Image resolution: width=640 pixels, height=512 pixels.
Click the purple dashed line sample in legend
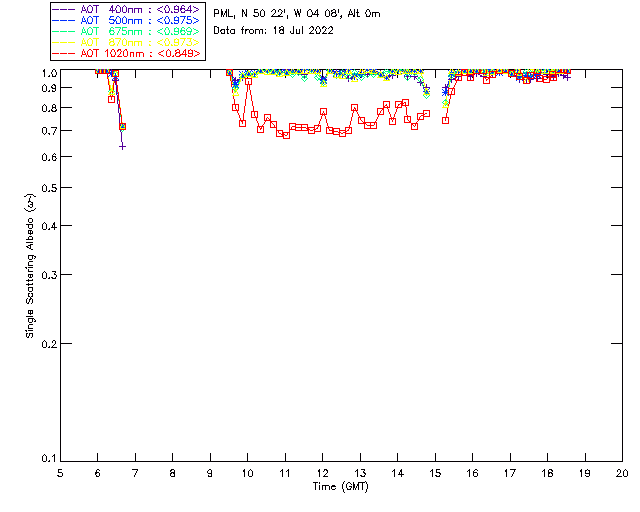(x=64, y=9)
